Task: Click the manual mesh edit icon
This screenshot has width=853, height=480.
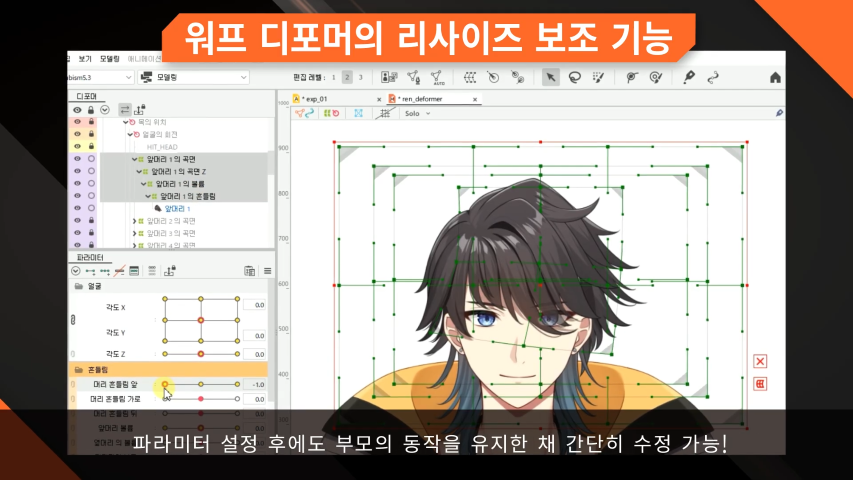Action: 413,77
